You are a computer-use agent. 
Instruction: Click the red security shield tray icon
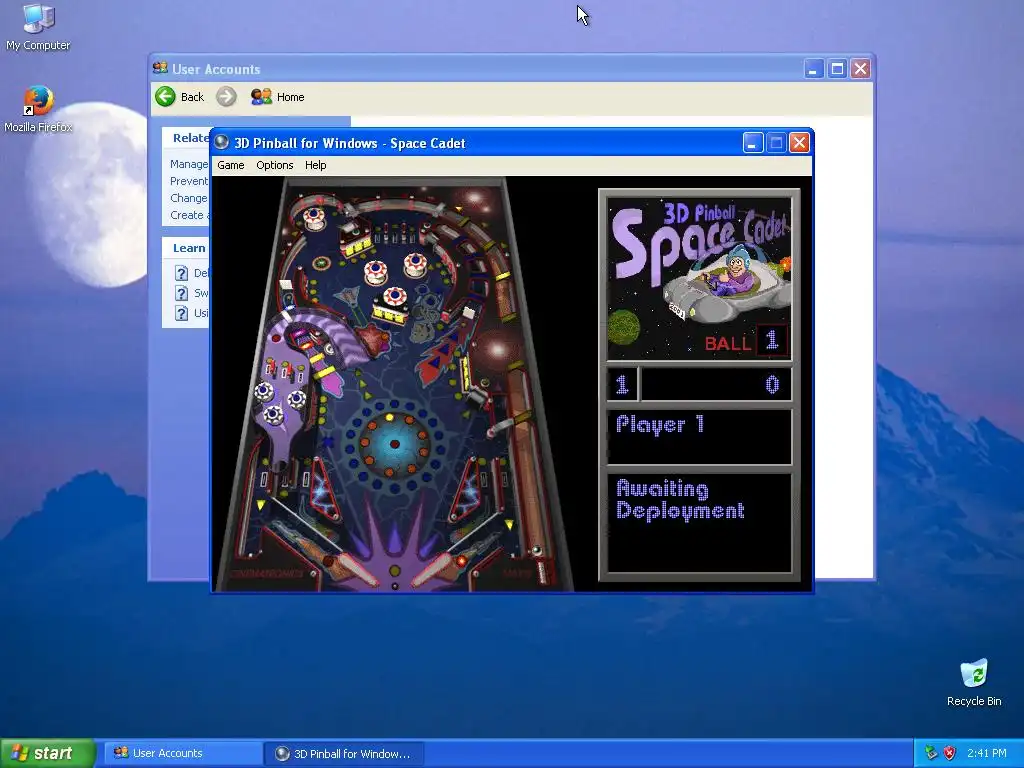[x=950, y=753]
